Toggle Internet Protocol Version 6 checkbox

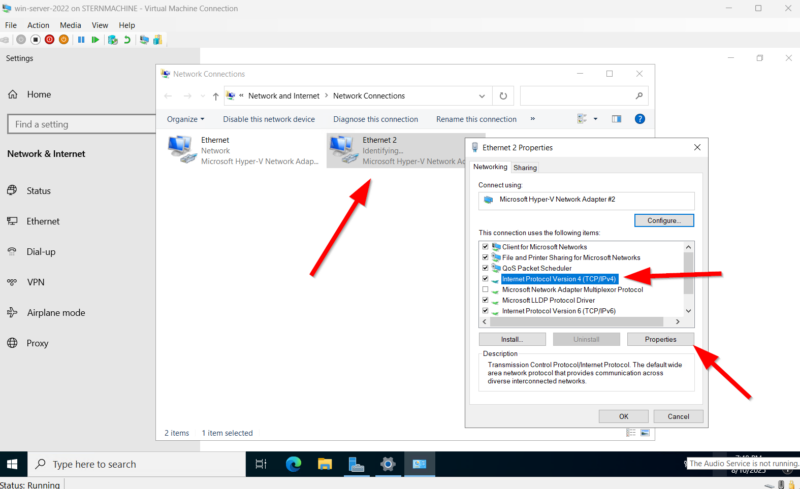pos(485,310)
